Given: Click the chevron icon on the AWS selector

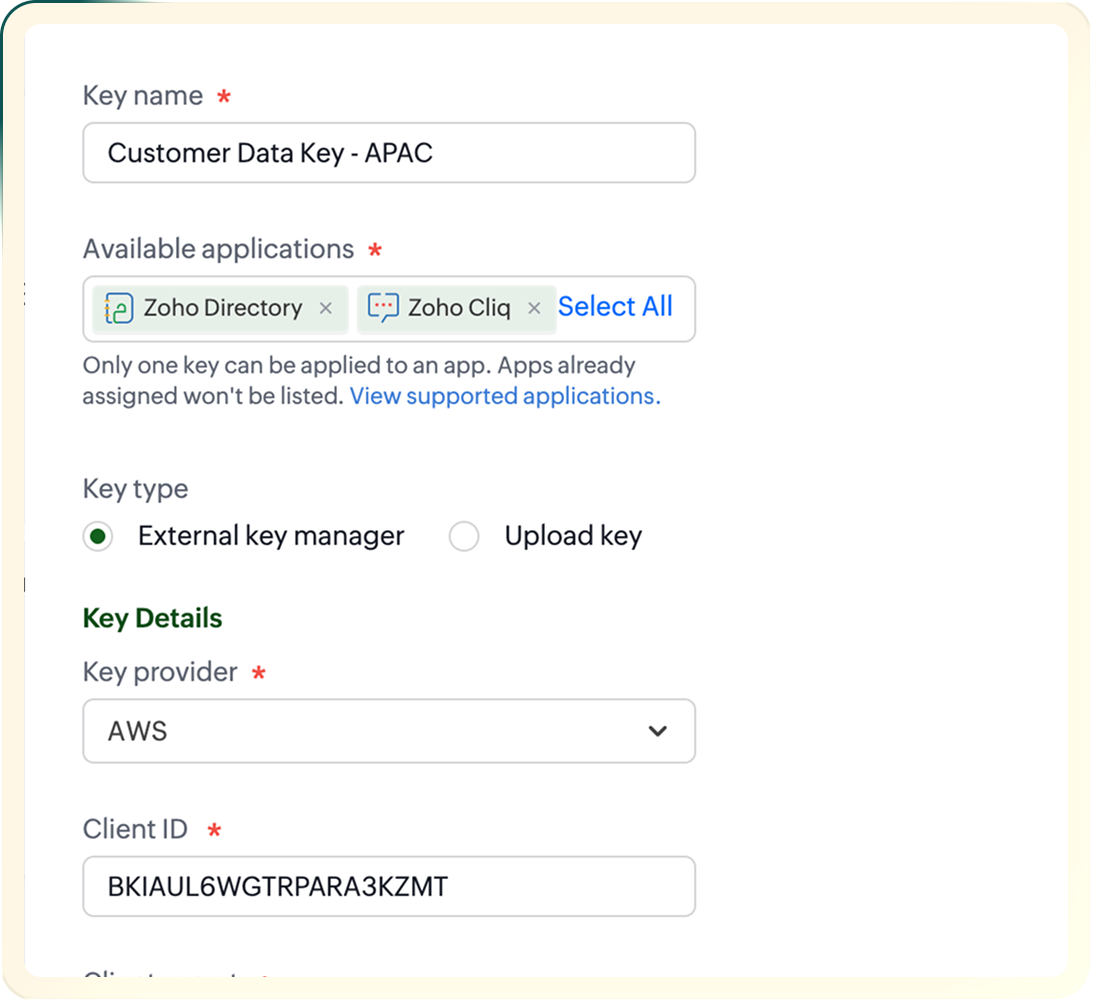Looking at the screenshot, I should tap(658, 731).
